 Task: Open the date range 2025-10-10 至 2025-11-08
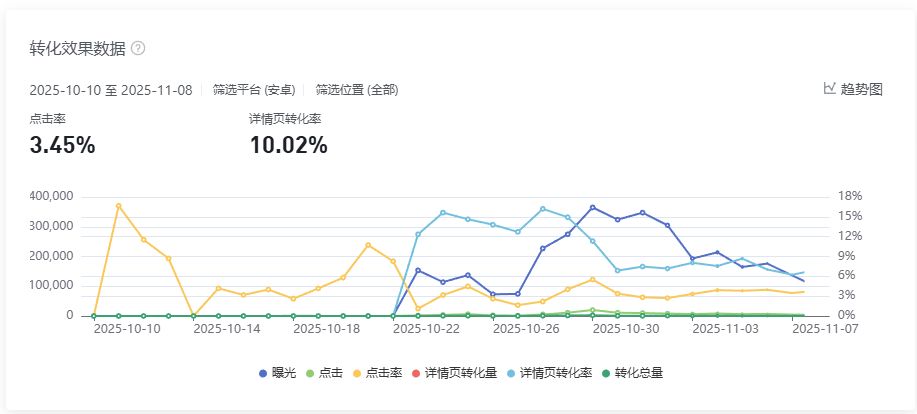112,89
